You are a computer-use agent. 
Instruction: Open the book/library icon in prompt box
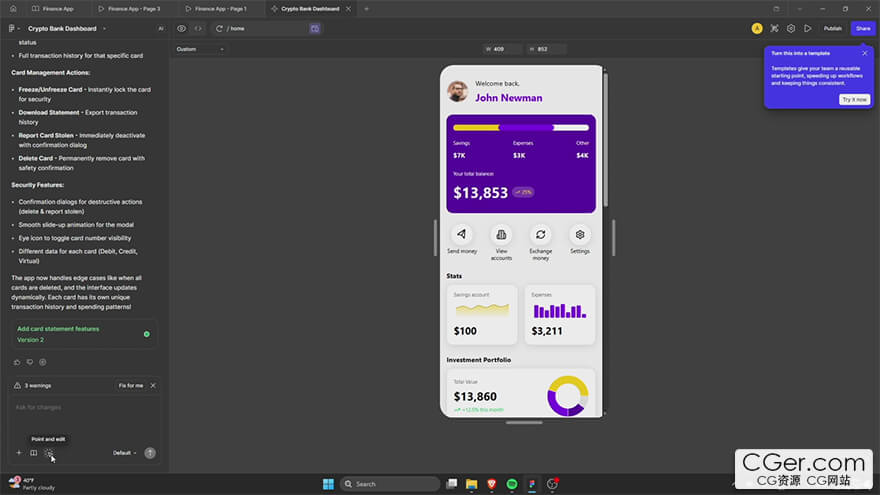click(33, 453)
